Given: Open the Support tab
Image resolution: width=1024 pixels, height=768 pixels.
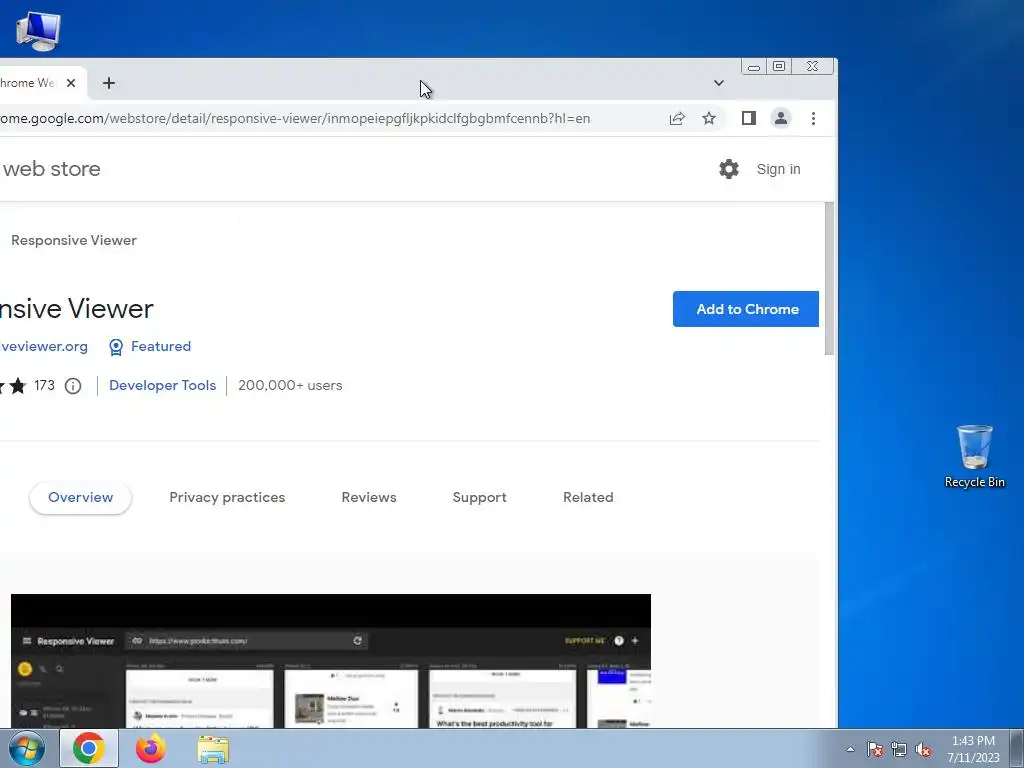Looking at the screenshot, I should [x=479, y=498].
